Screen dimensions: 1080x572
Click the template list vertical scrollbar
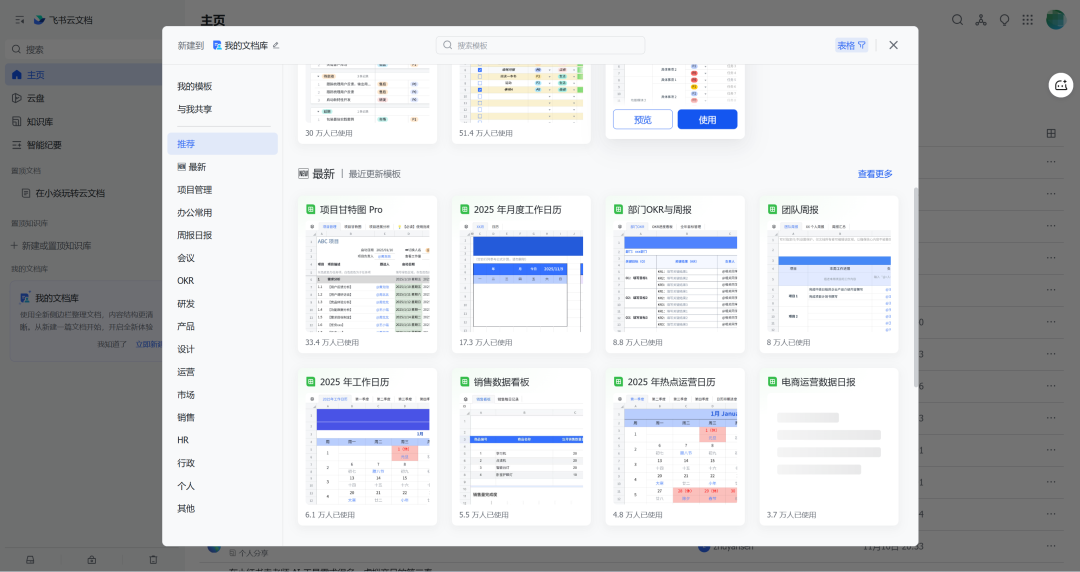pyautogui.click(x=915, y=287)
